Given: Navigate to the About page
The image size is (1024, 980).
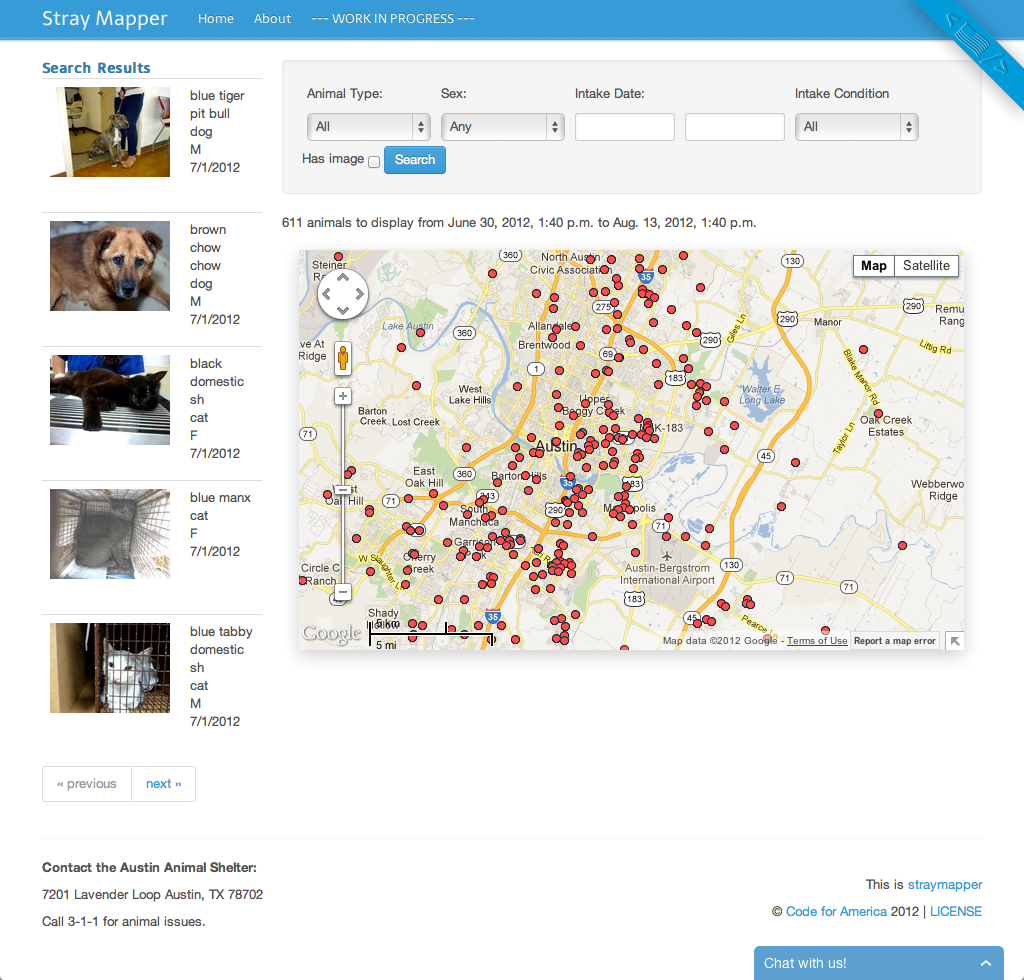Looking at the screenshot, I should tap(272, 18).
